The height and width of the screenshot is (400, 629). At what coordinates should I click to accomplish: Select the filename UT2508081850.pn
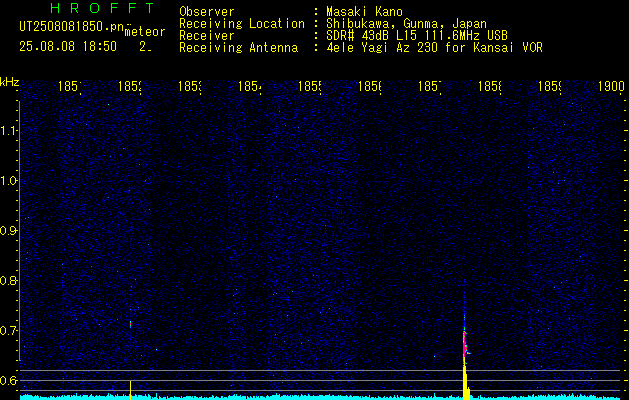[72, 26]
